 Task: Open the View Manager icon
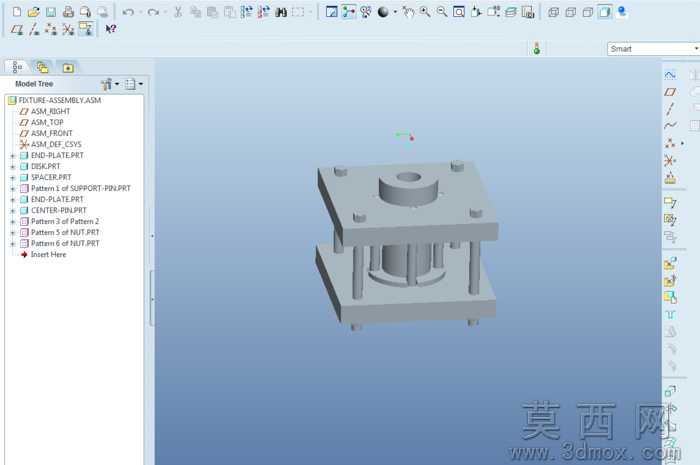[528, 12]
